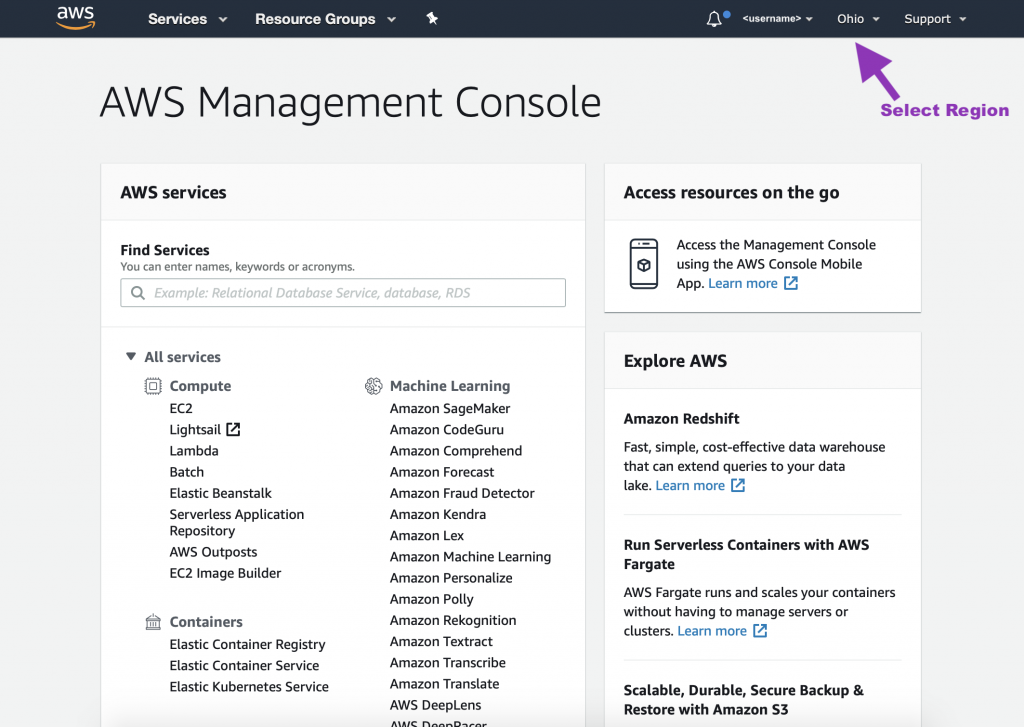This screenshot has width=1024, height=727.
Task: Click the pin shortcut icon in navbar
Action: point(432,19)
